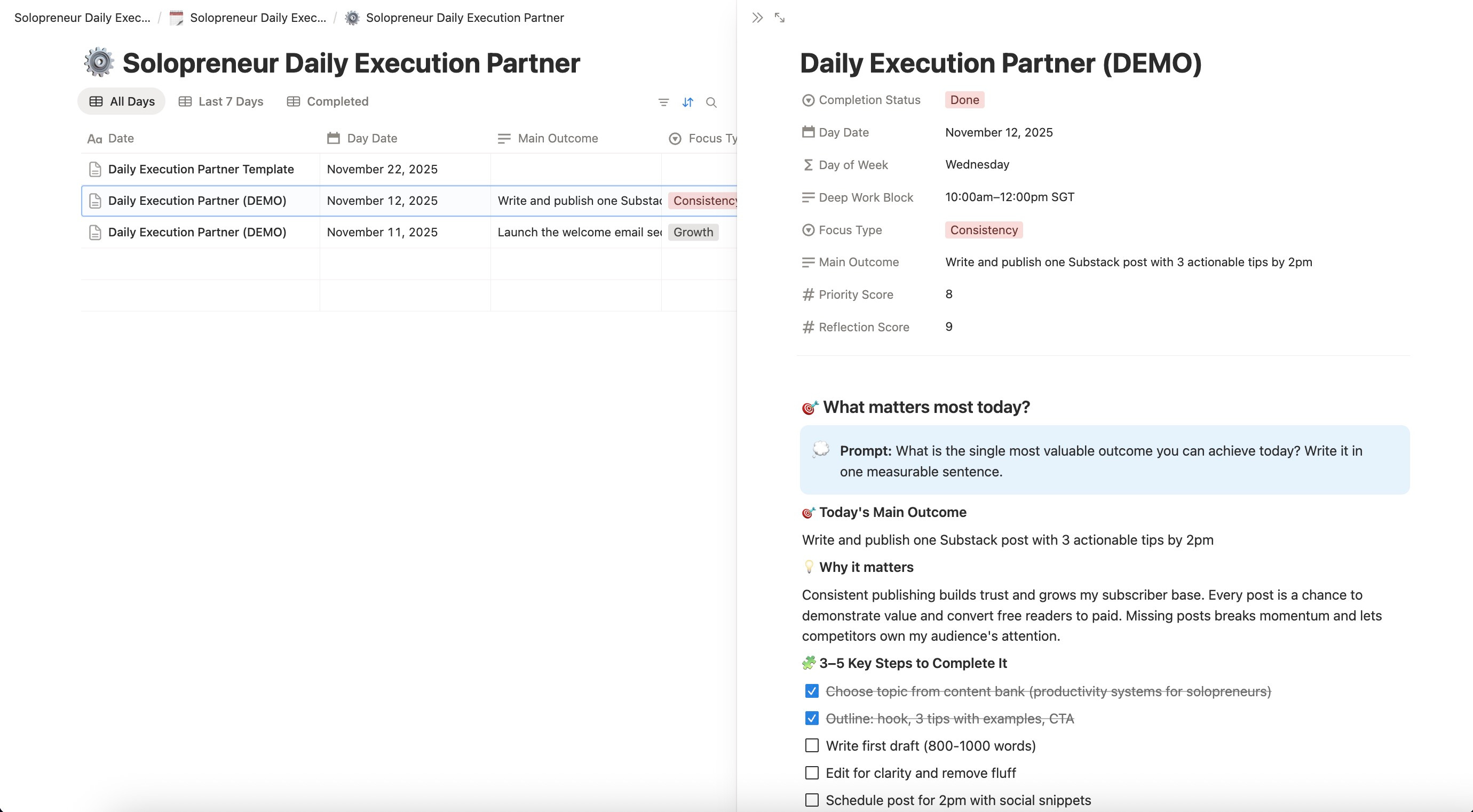Click the Priority Score value field

(949, 294)
